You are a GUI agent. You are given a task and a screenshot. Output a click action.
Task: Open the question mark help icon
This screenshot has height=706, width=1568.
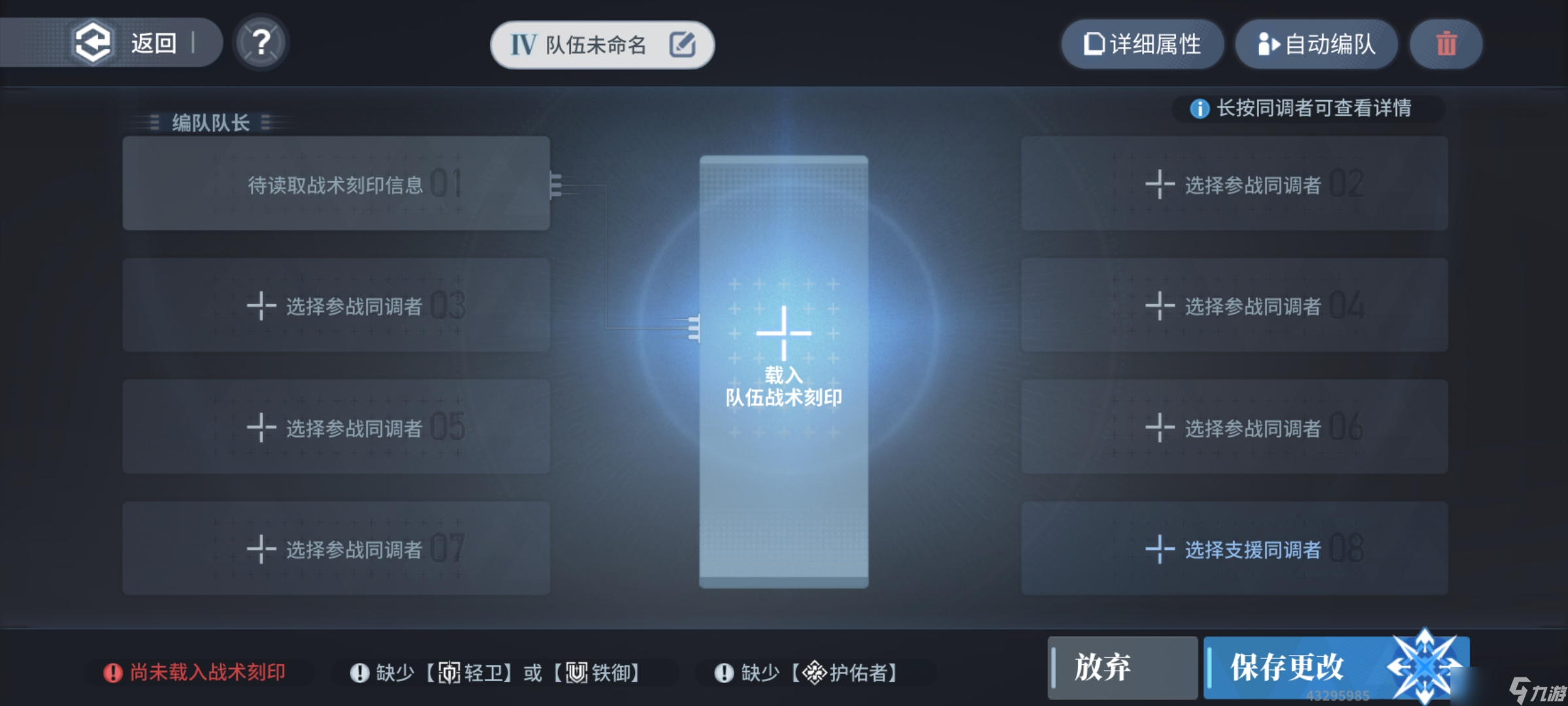[261, 43]
